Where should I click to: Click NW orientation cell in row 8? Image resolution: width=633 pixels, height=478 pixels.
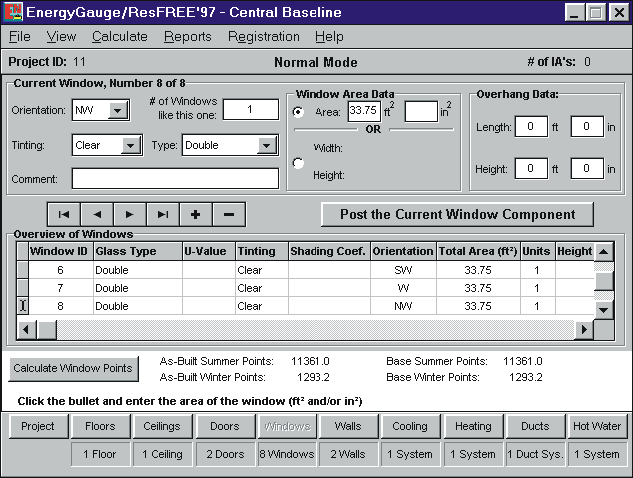[x=403, y=306]
